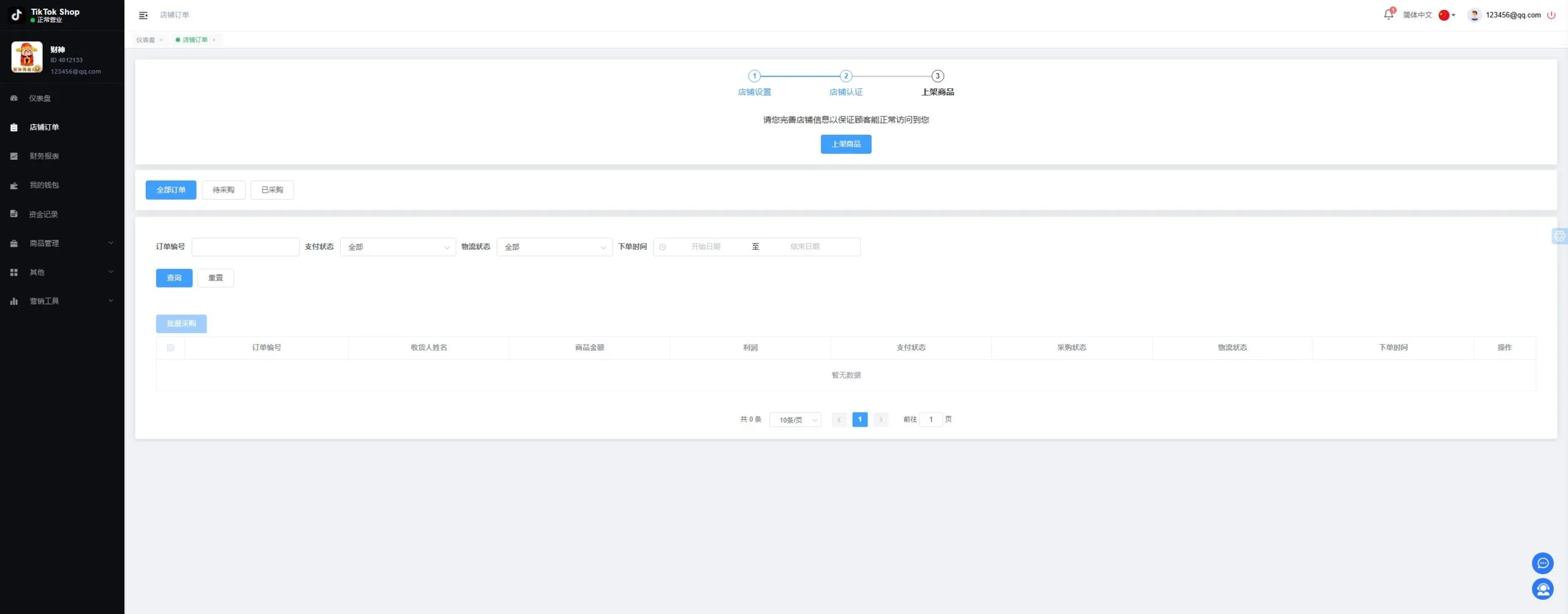
Task: Click page number 1 in pagination
Action: click(x=860, y=419)
